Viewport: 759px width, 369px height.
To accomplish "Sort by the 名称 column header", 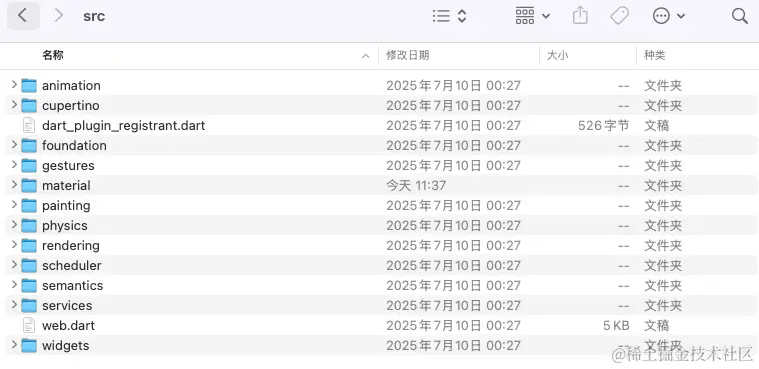I will [53, 55].
